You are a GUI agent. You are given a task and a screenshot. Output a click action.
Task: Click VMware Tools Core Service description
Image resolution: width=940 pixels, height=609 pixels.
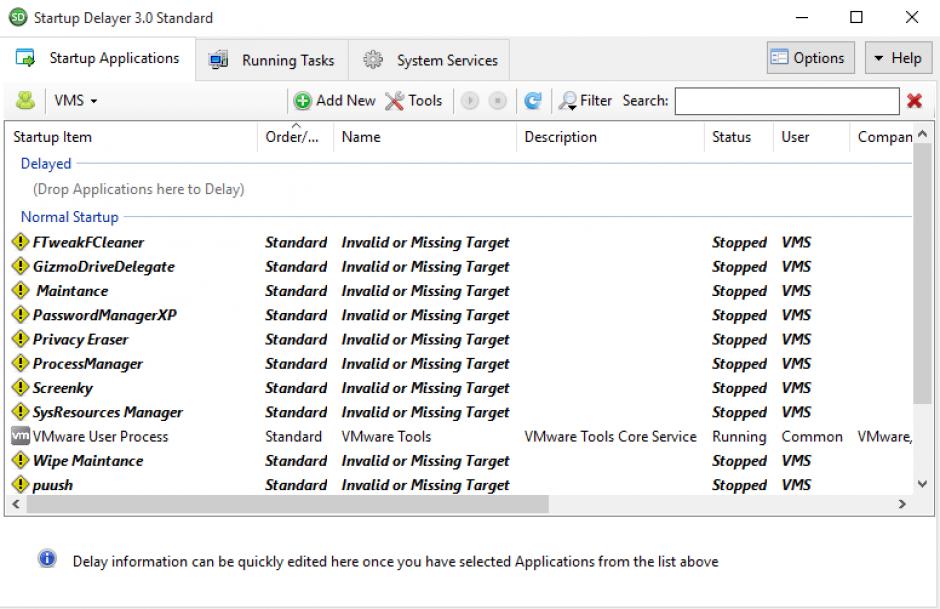pos(610,436)
